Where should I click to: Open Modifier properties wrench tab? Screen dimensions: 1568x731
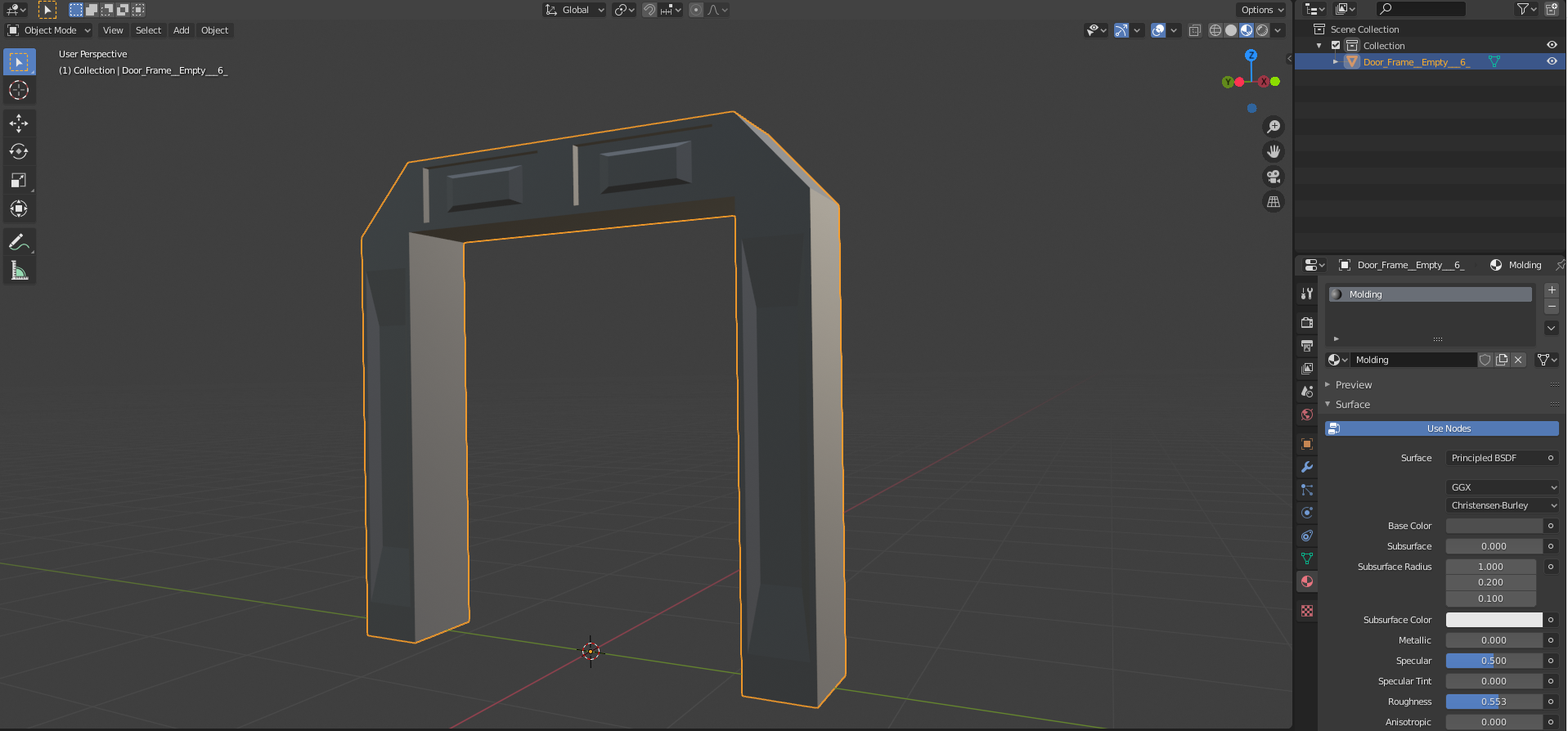[1307, 467]
